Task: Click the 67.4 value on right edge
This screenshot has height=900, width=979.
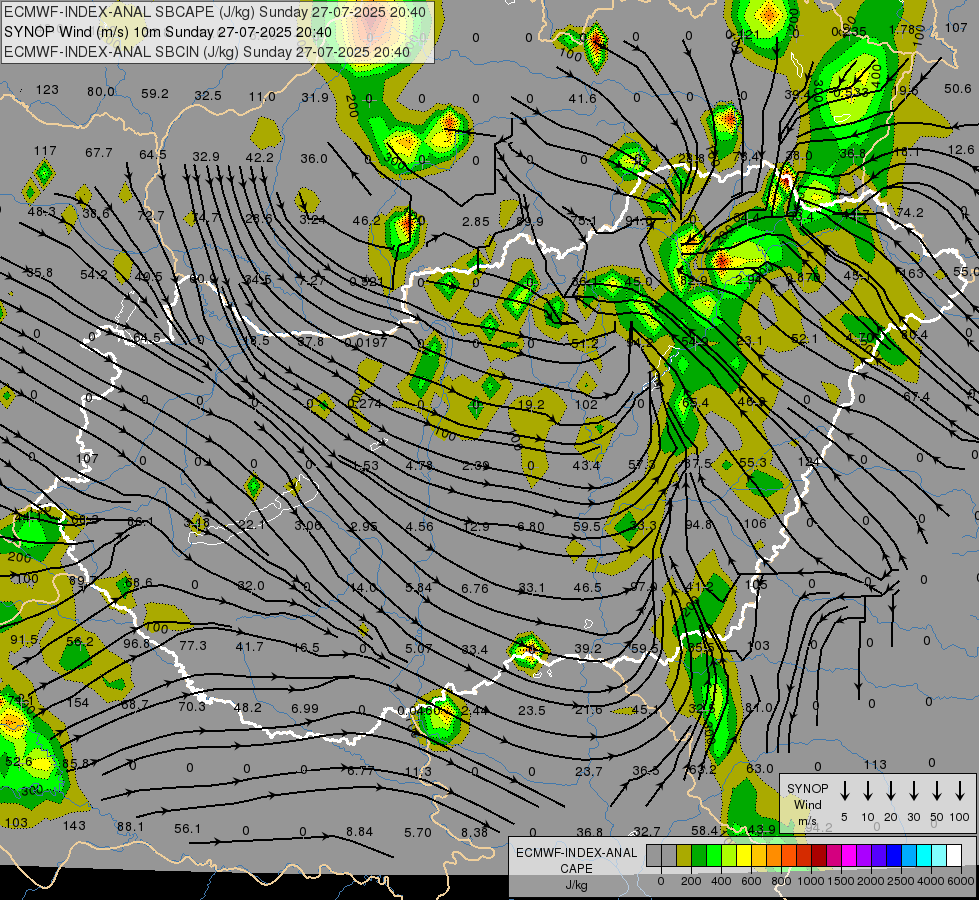Action: [x=916, y=397]
